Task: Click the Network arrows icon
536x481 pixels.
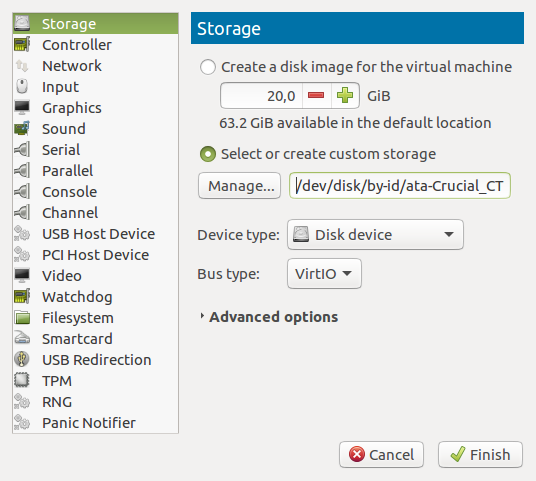Action: coord(22,66)
